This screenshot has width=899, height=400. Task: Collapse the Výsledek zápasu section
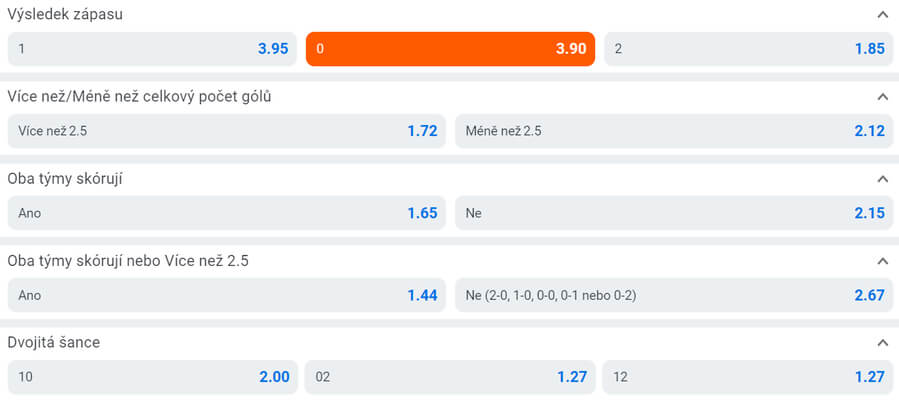pyautogui.click(x=882, y=15)
